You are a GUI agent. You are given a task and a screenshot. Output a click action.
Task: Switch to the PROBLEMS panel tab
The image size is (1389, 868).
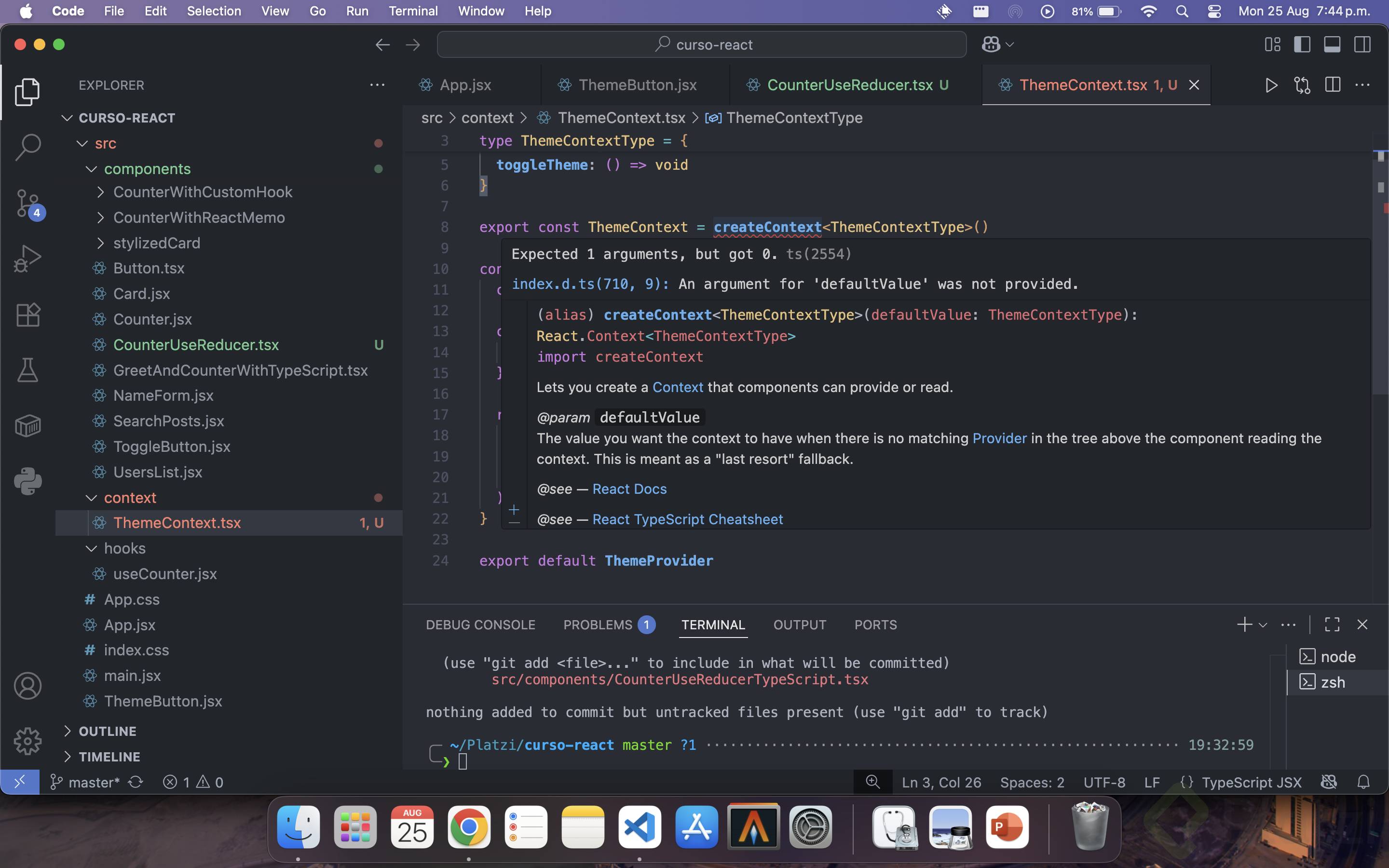598,624
